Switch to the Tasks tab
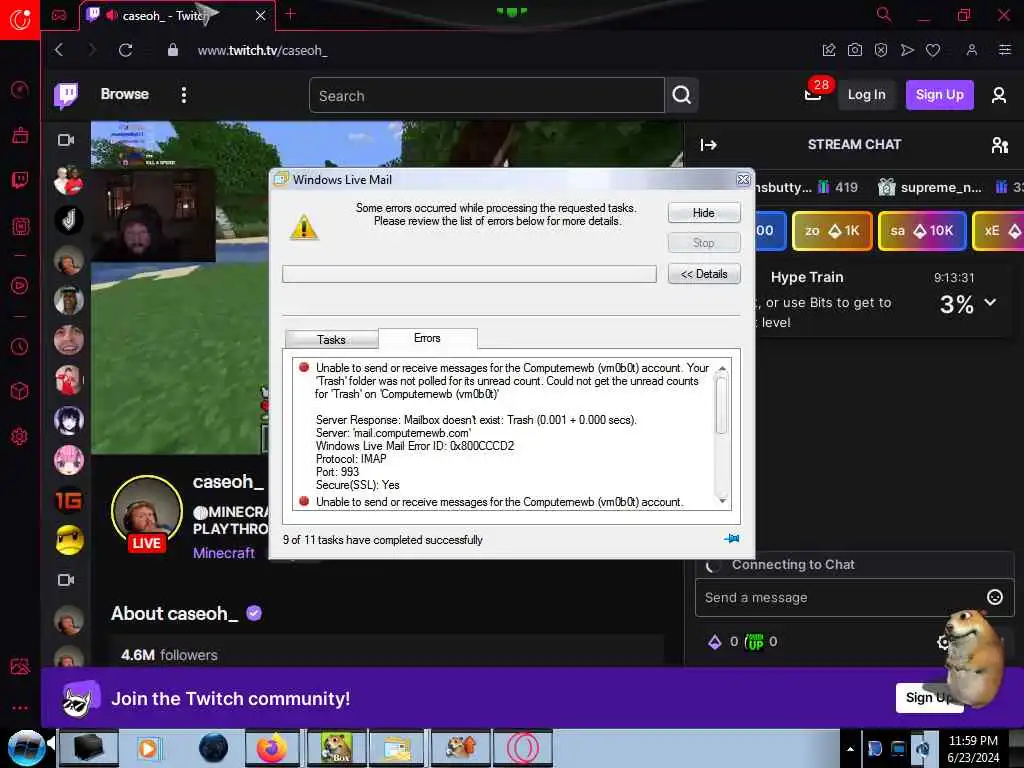 tap(331, 340)
